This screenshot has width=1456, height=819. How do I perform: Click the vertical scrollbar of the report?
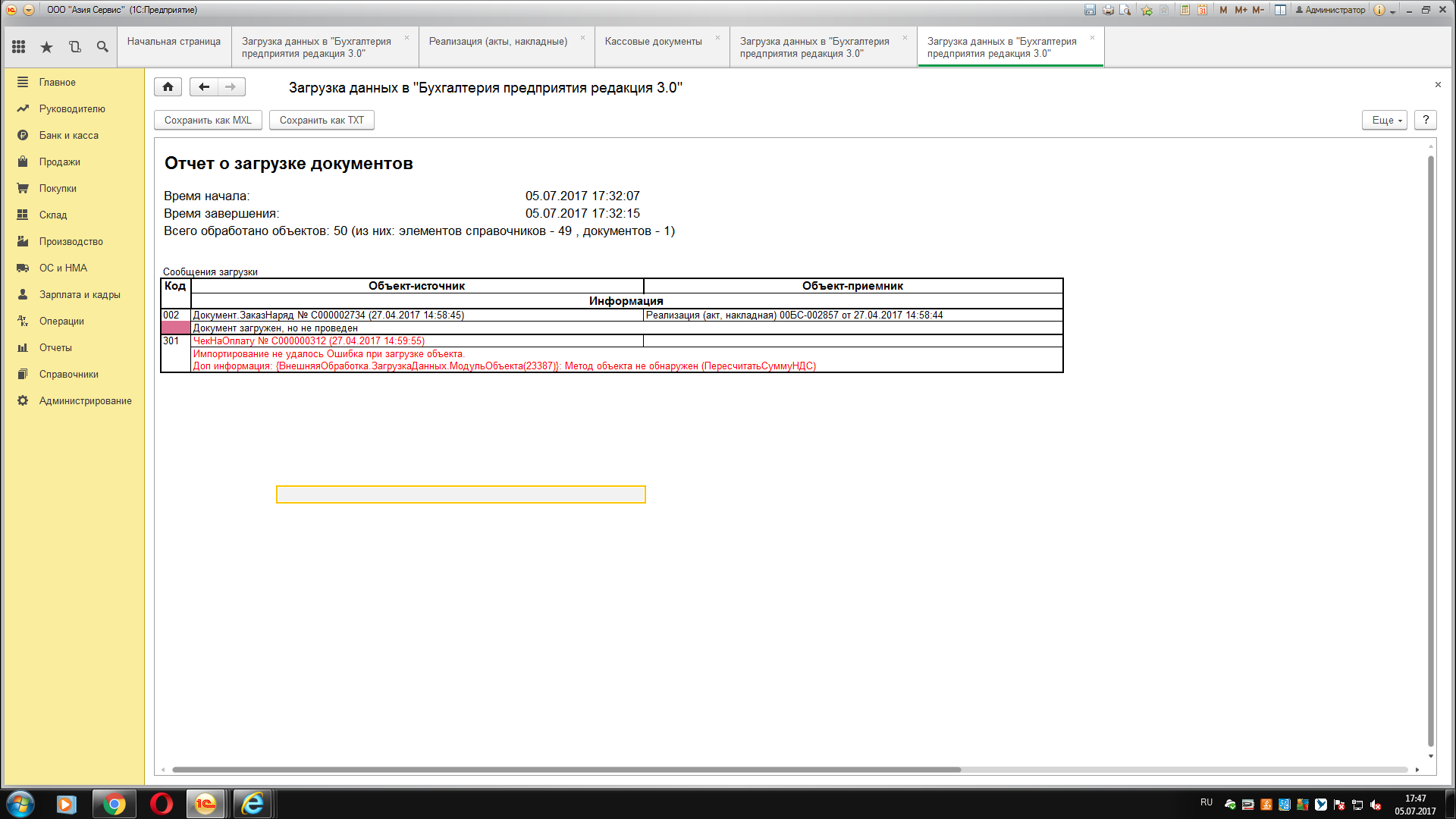point(1430,451)
